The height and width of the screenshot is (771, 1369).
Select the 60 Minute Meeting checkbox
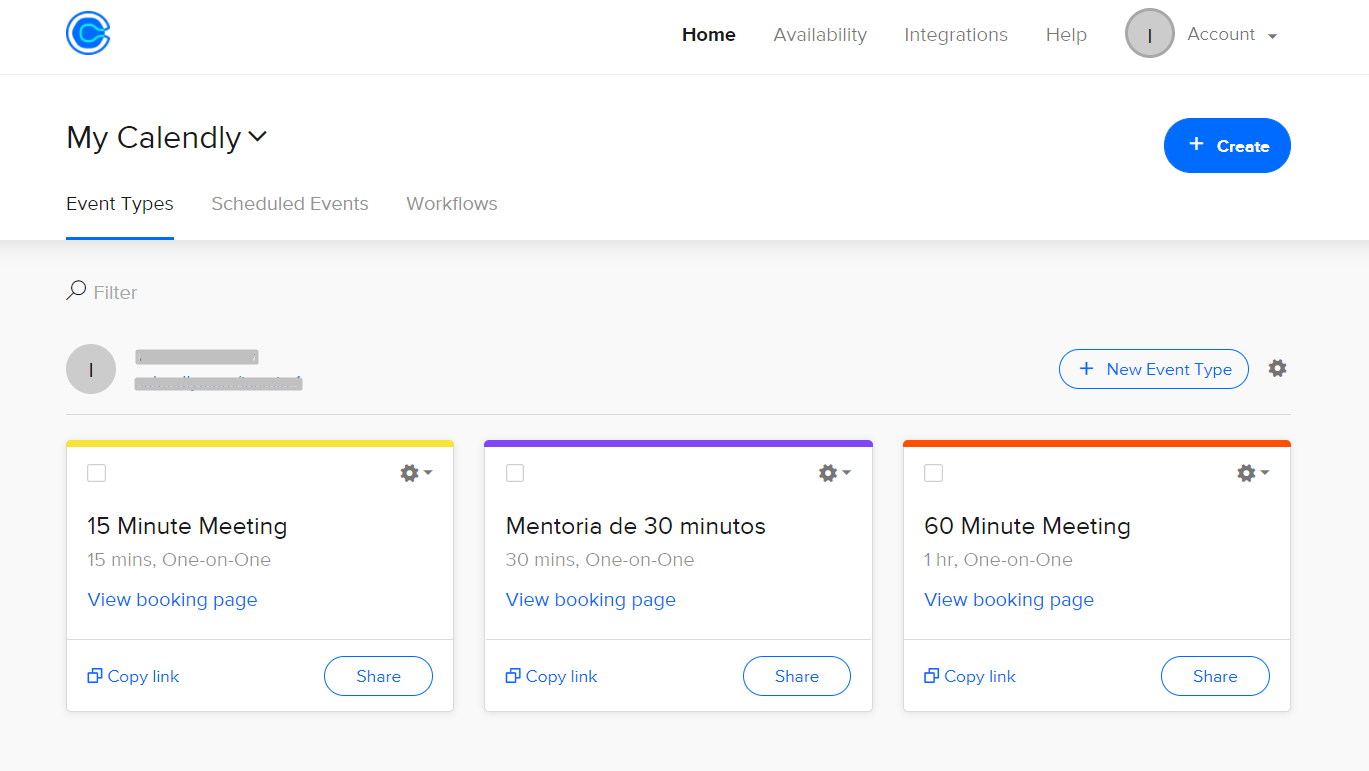[x=933, y=473]
